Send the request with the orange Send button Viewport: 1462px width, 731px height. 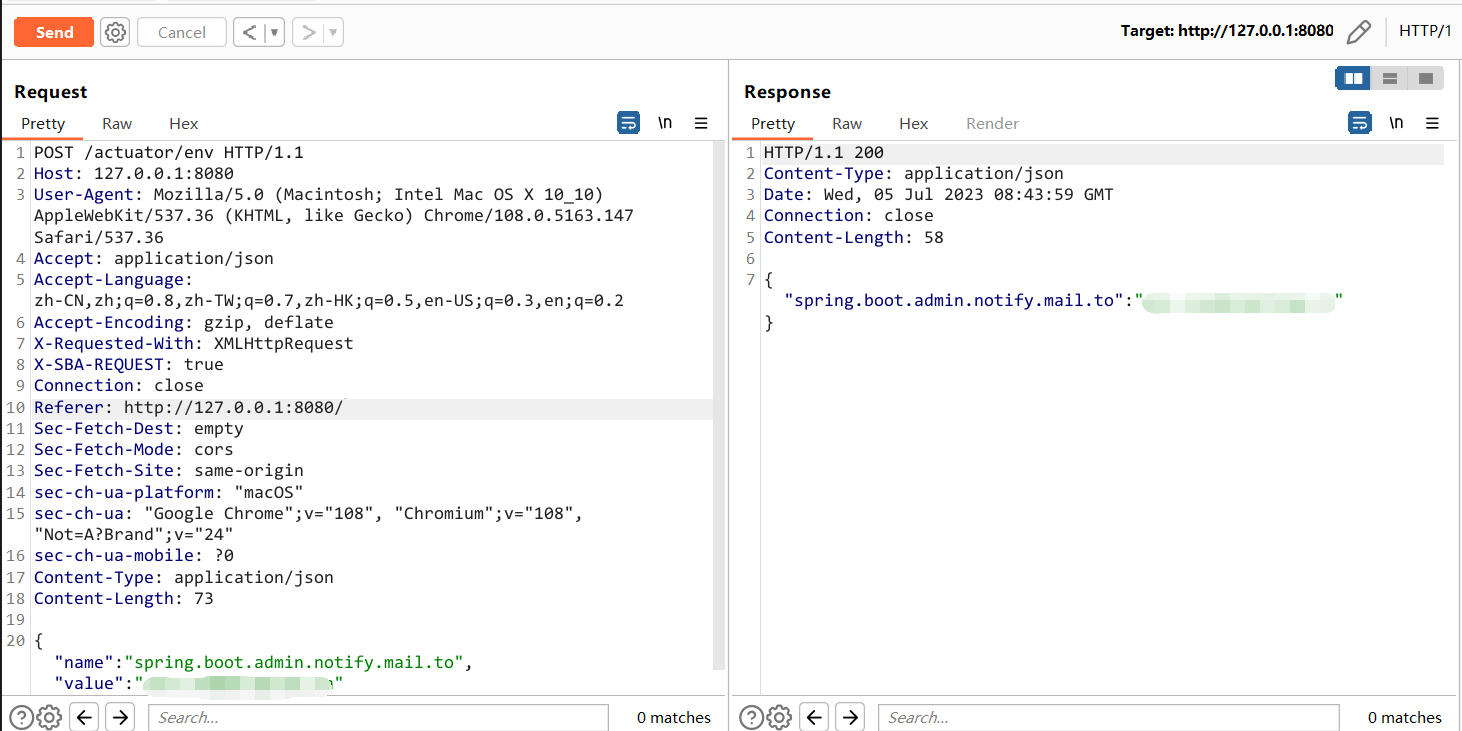[x=54, y=32]
